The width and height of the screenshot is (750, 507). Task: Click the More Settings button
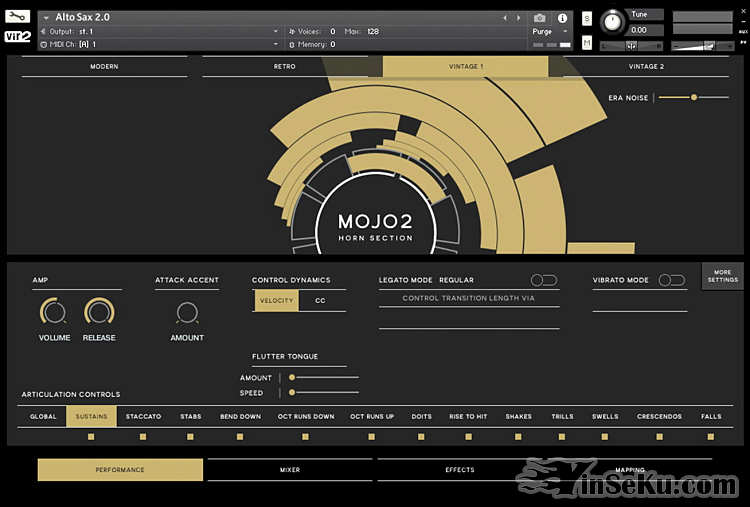[x=722, y=276]
